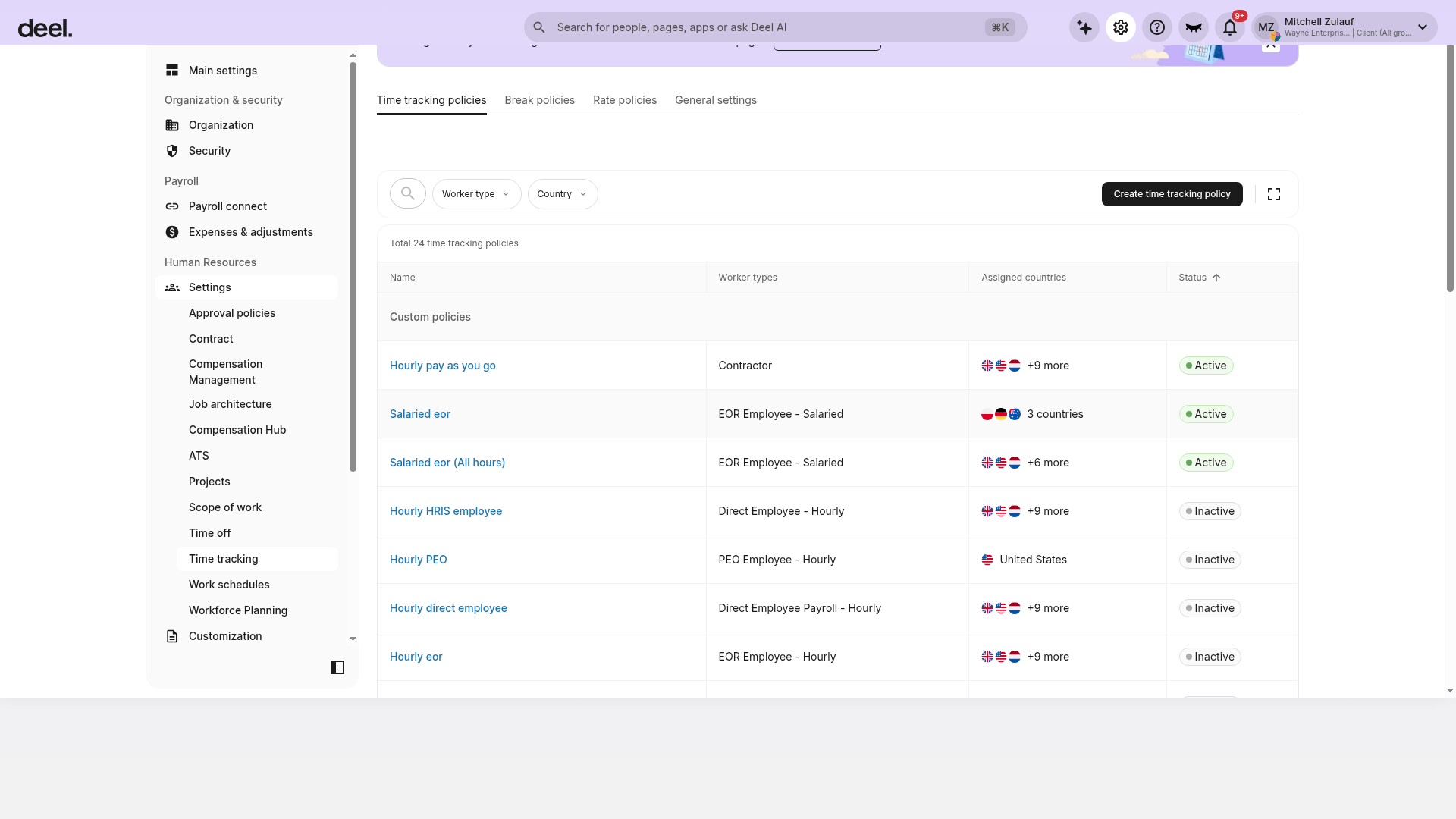This screenshot has width=1456, height=819.
Task: Collapse the sidebar panel icon
Action: (x=337, y=667)
